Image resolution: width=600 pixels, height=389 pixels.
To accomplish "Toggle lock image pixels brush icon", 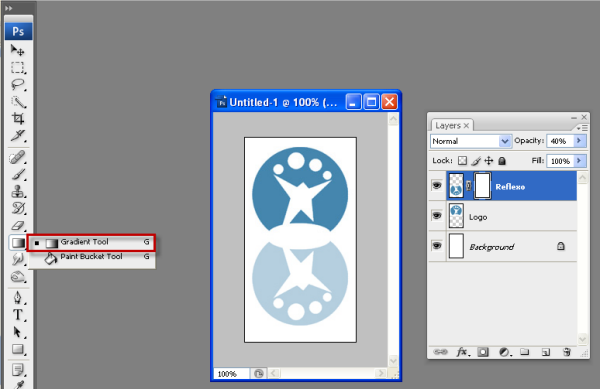I will 476,161.
